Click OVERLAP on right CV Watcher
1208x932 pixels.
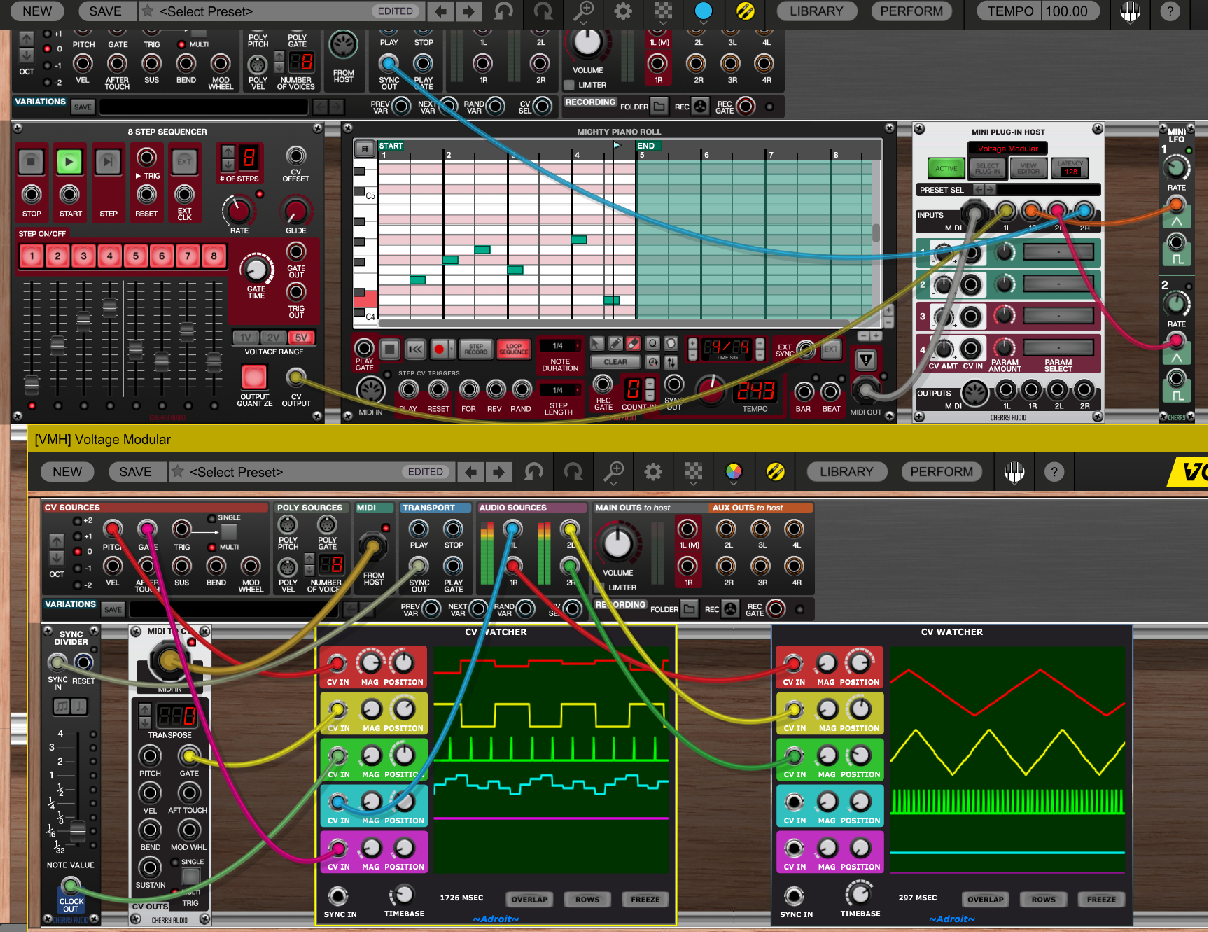tap(985, 899)
